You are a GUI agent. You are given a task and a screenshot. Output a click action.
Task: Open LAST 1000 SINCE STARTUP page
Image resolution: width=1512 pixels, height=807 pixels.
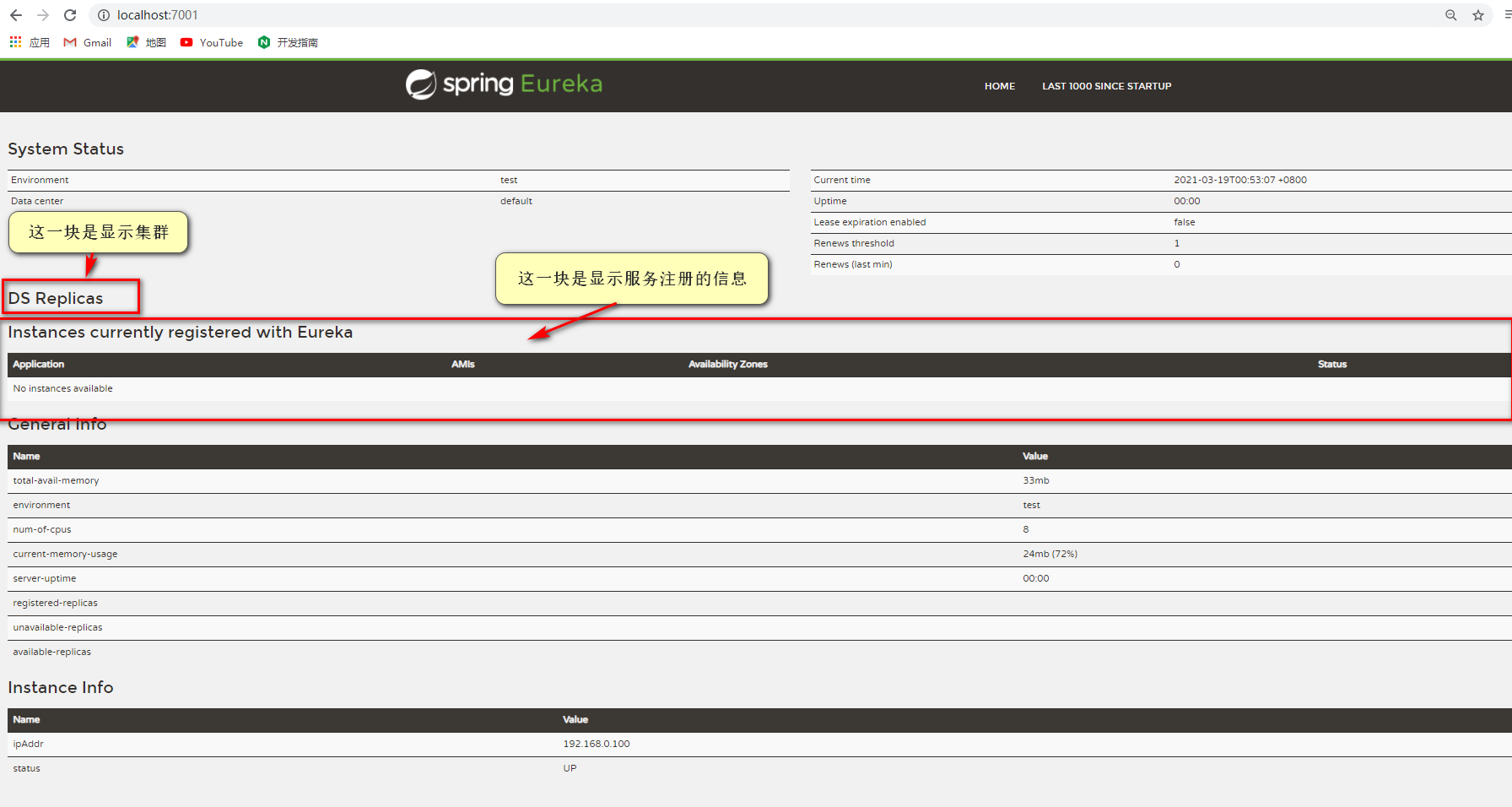(x=1106, y=86)
